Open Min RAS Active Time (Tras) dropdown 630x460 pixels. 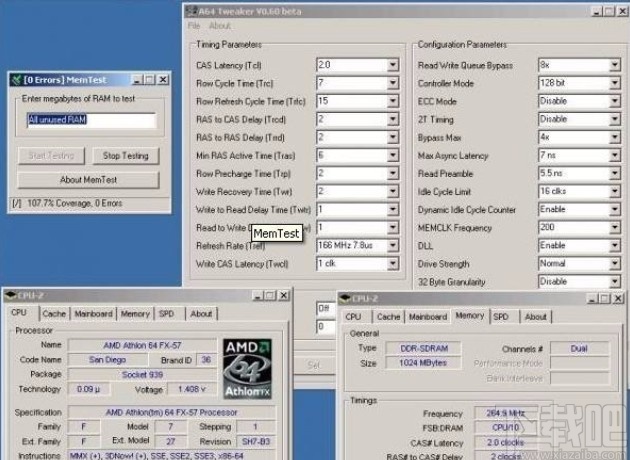pos(393,155)
